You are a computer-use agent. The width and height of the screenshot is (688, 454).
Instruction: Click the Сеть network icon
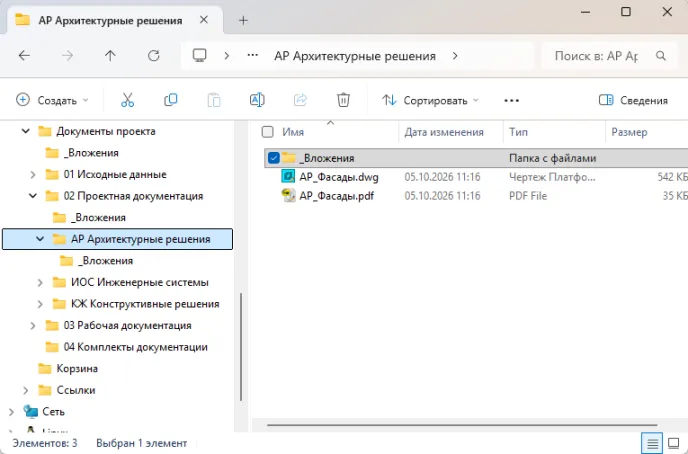[31, 411]
